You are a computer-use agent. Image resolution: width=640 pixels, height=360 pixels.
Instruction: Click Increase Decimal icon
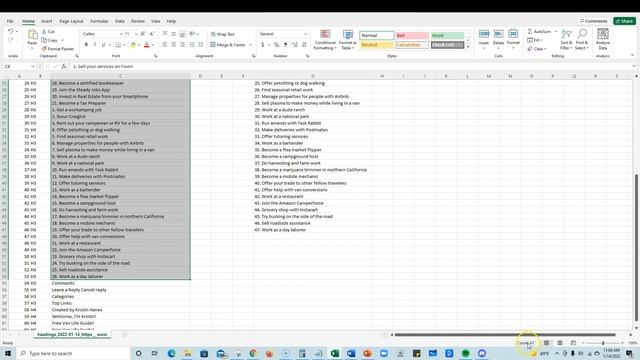pos(295,45)
